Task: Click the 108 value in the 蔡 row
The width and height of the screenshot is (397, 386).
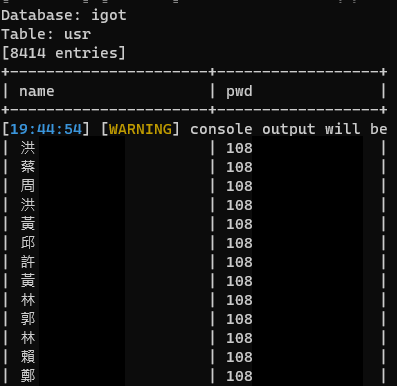Action: (x=239, y=167)
